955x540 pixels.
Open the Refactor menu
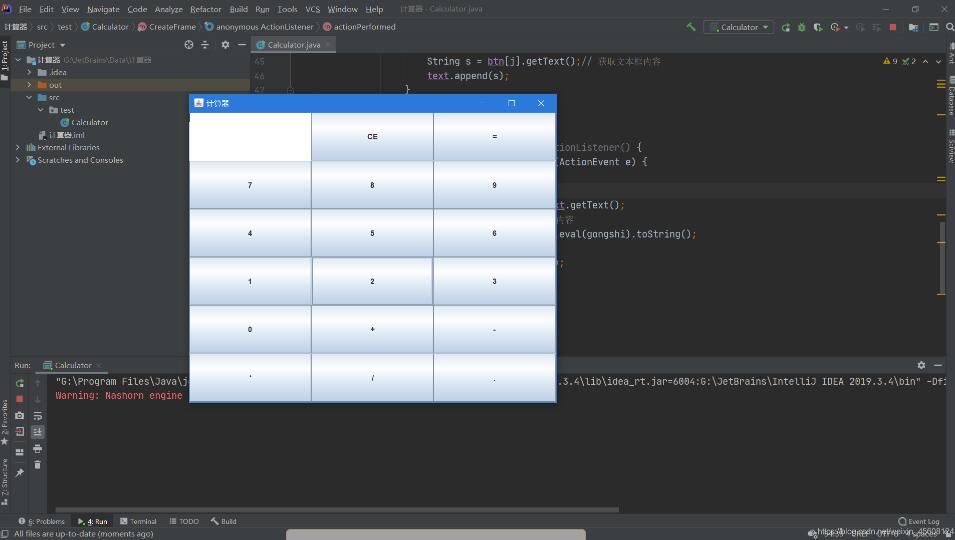tap(205, 9)
